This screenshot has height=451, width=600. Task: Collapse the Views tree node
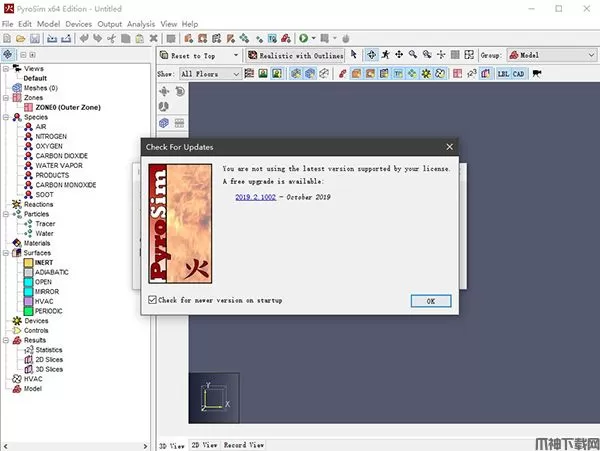[x=6, y=68]
